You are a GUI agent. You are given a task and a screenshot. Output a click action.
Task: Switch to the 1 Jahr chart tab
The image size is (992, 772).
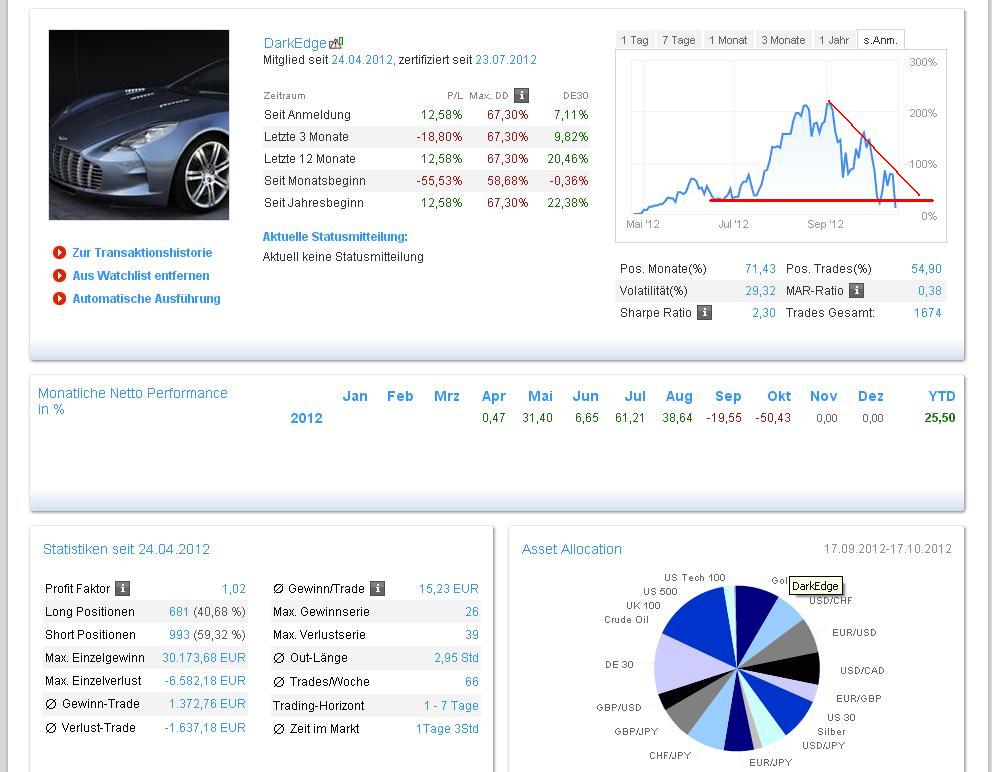click(x=833, y=40)
